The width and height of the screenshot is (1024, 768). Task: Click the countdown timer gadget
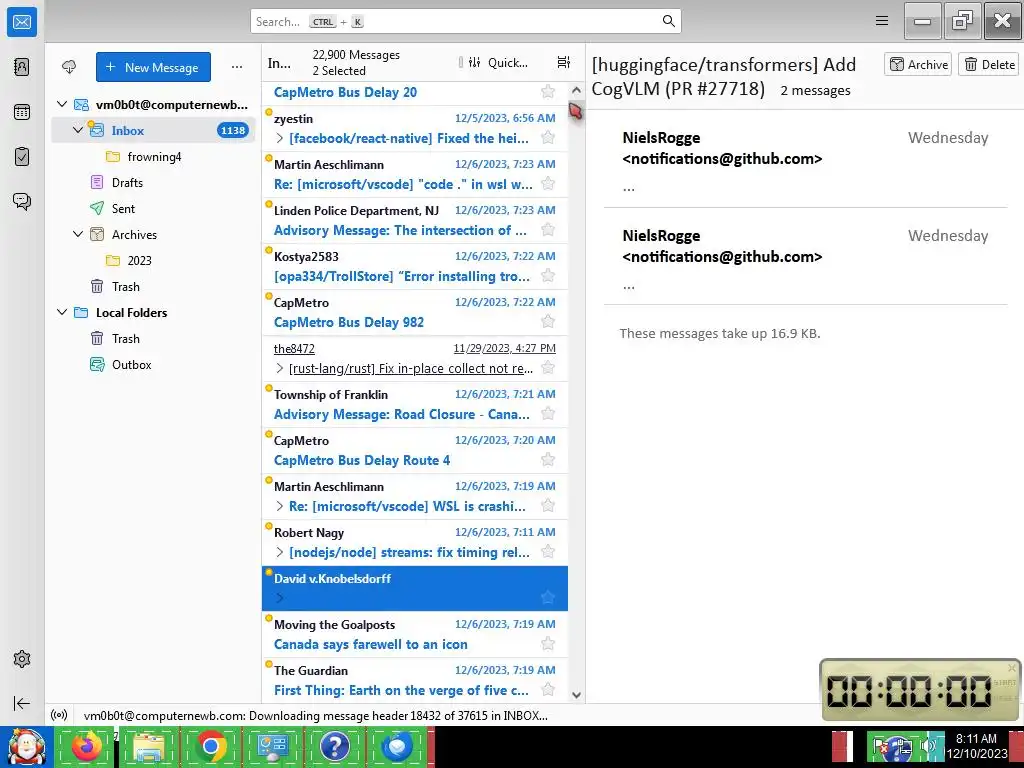(x=920, y=690)
